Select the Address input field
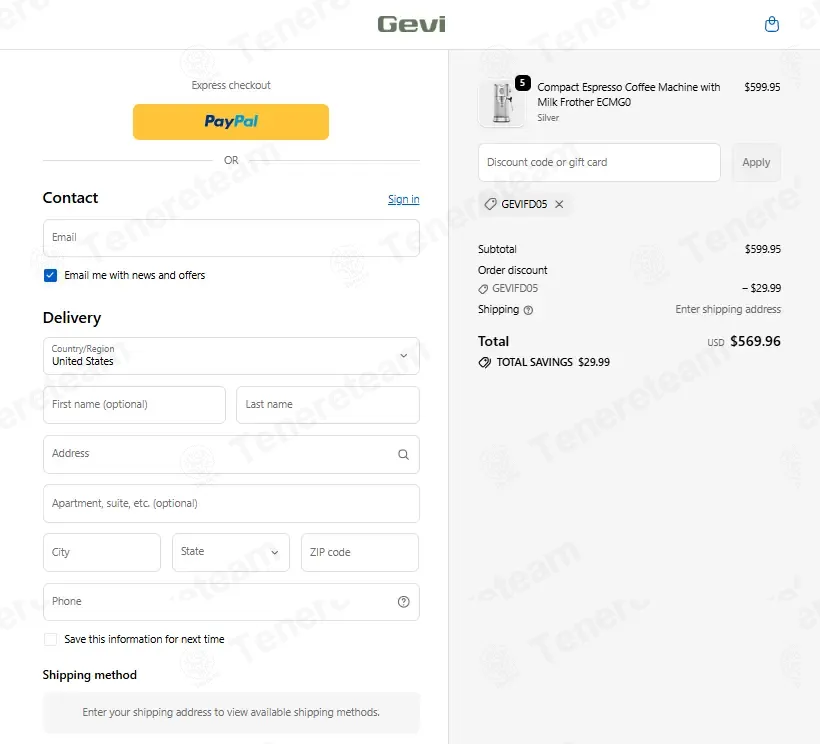820x744 pixels. [231, 454]
